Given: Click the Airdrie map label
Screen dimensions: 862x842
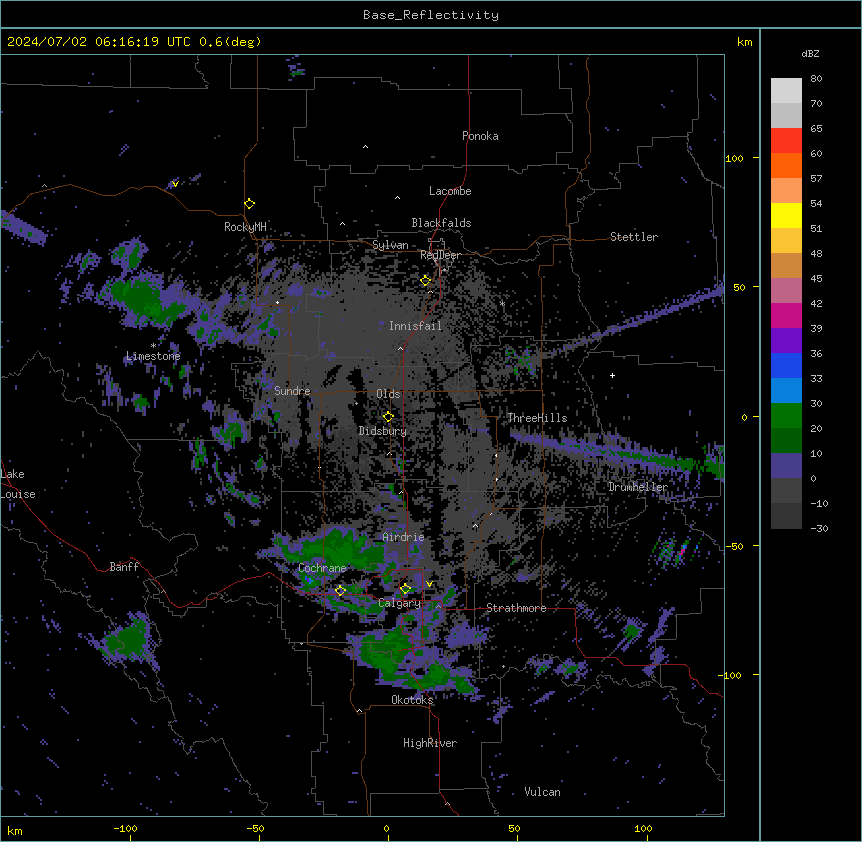Looking at the screenshot, I should tap(403, 537).
